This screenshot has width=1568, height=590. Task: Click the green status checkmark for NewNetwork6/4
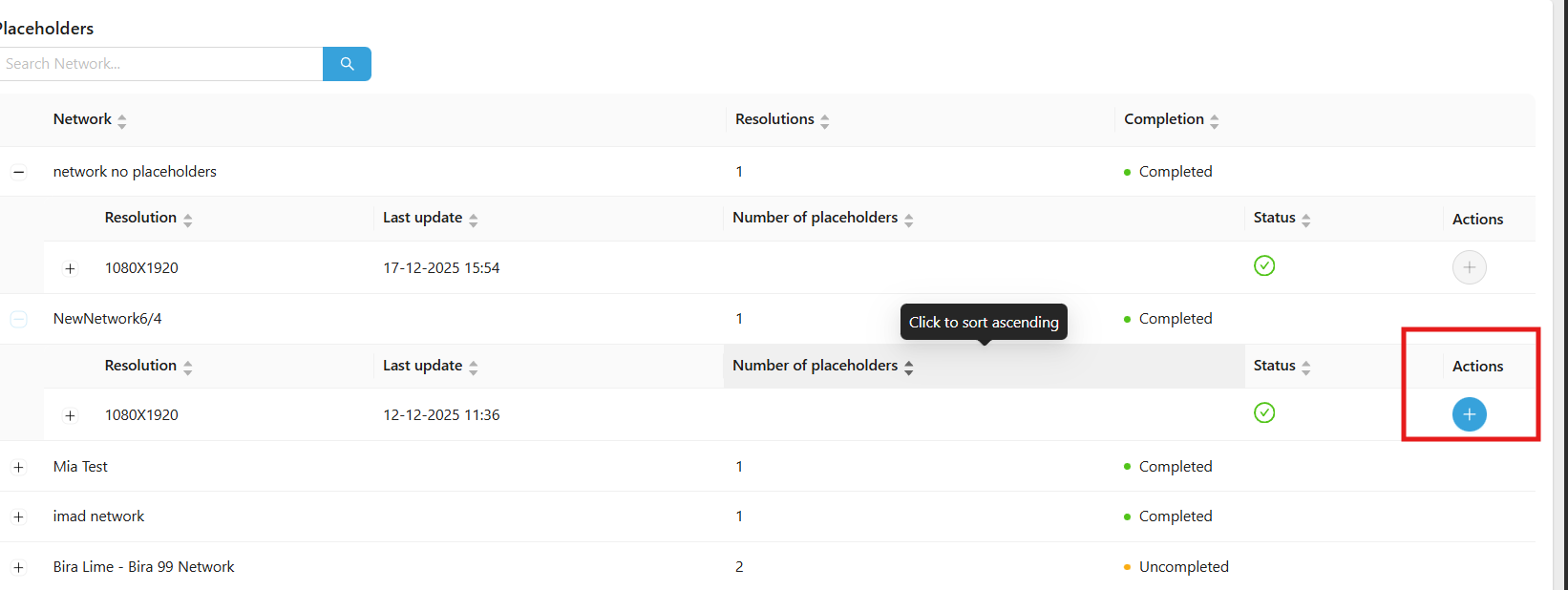point(1264,413)
